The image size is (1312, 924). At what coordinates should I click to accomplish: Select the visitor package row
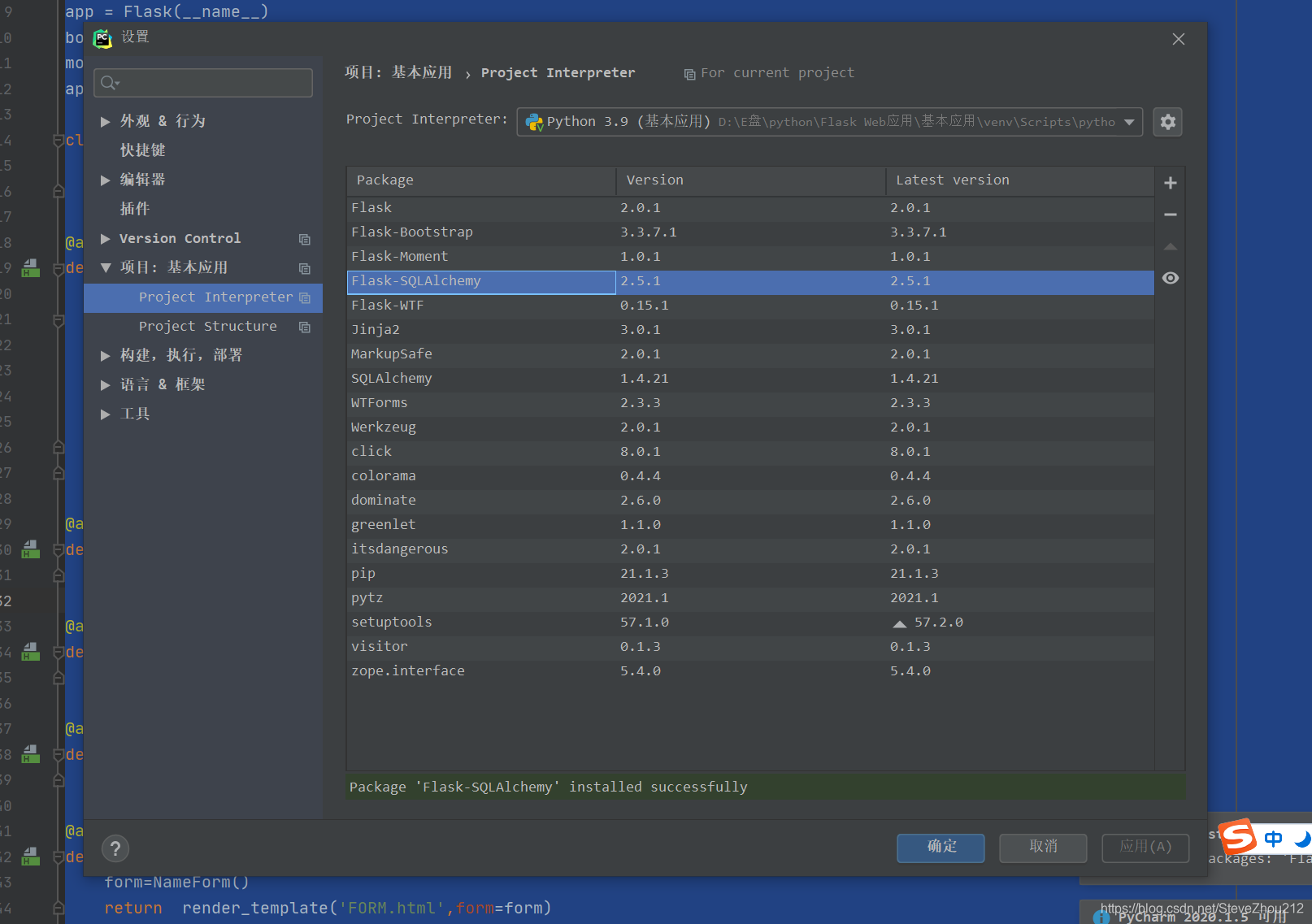click(x=750, y=647)
